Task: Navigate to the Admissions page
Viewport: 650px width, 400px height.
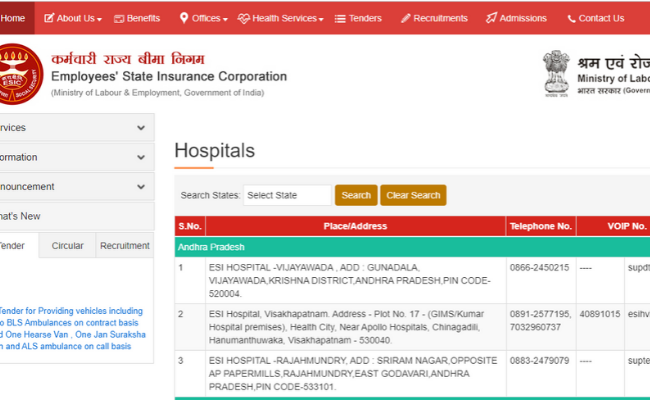Action: 516,18
